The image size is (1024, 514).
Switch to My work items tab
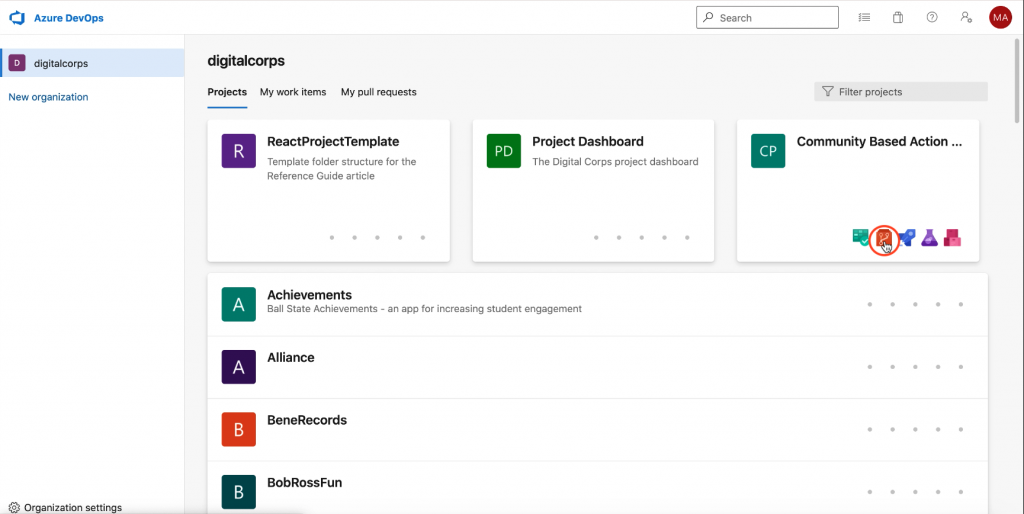293,92
